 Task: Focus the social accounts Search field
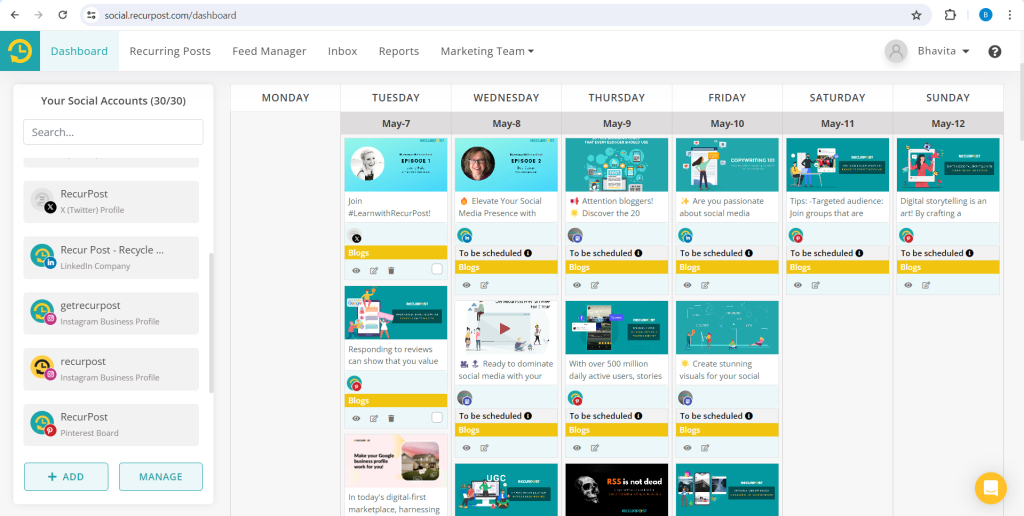pos(113,132)
